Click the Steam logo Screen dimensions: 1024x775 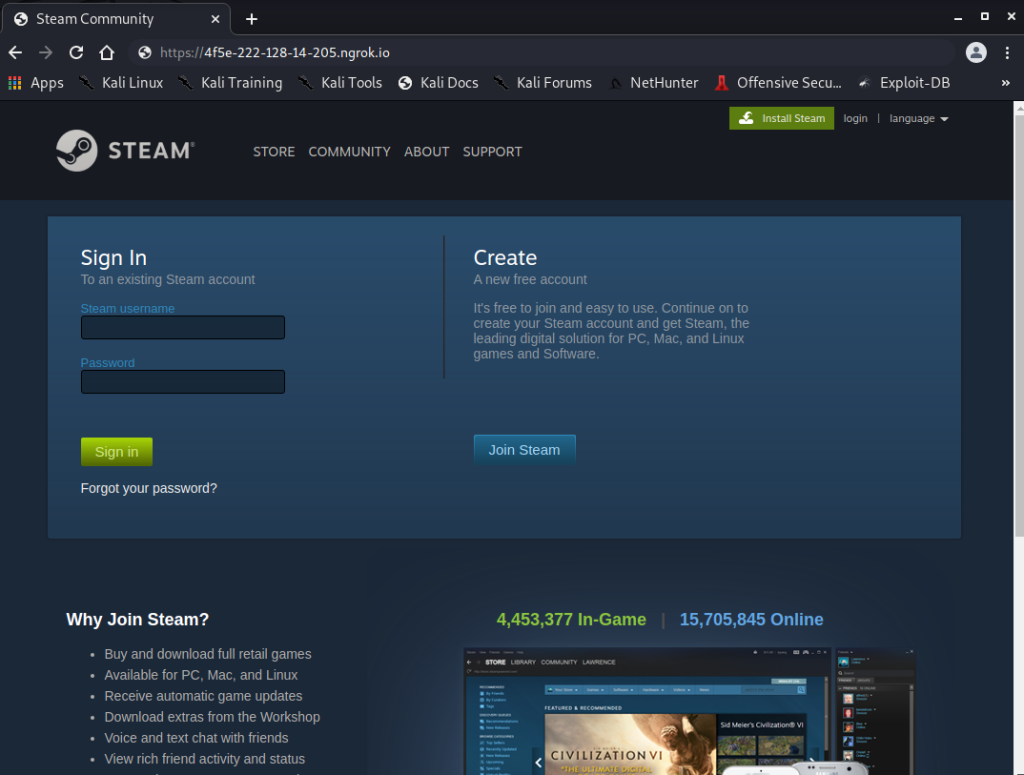click(125, 151)
